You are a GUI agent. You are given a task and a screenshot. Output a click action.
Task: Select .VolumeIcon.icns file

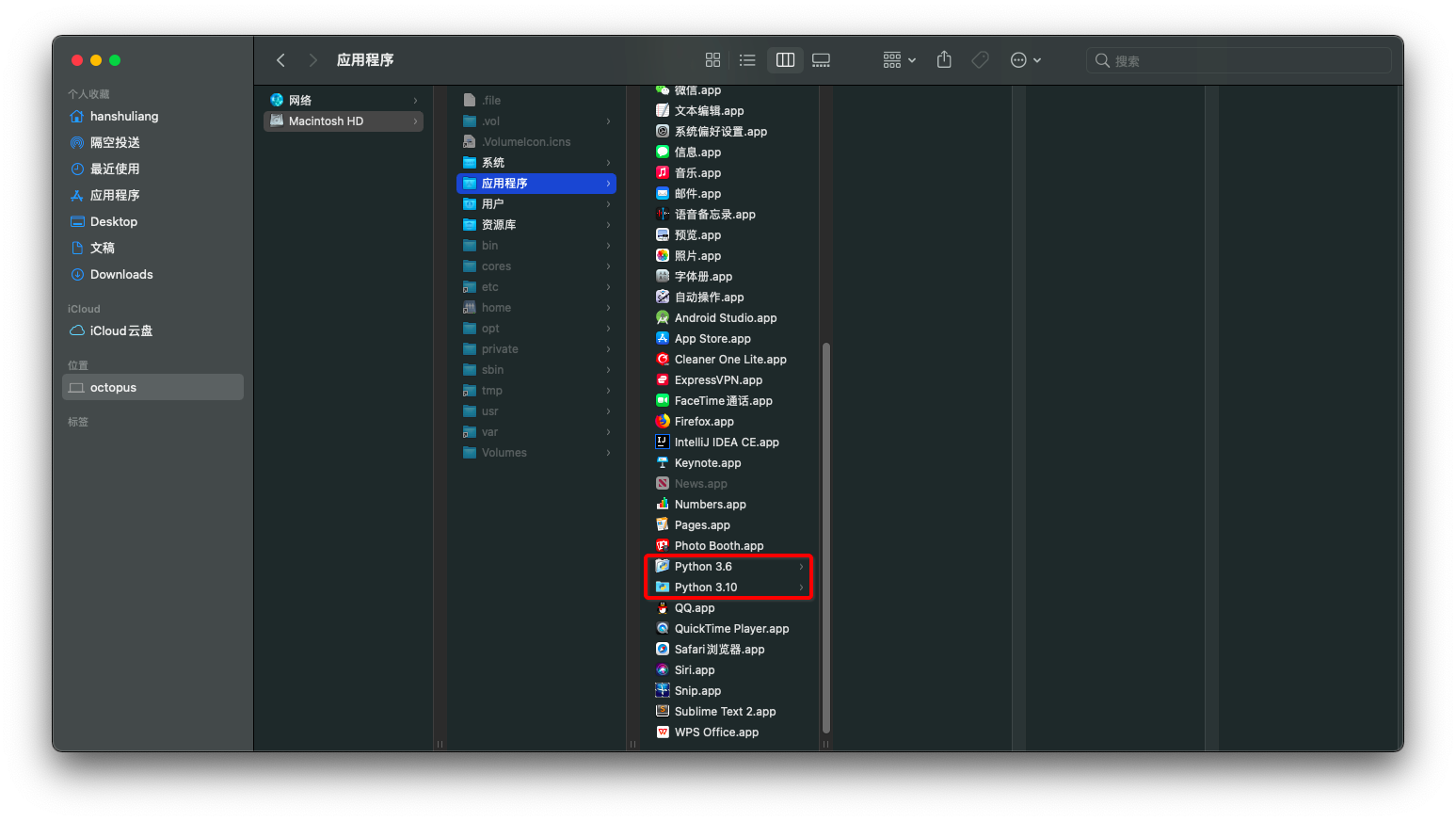(536, 142)
